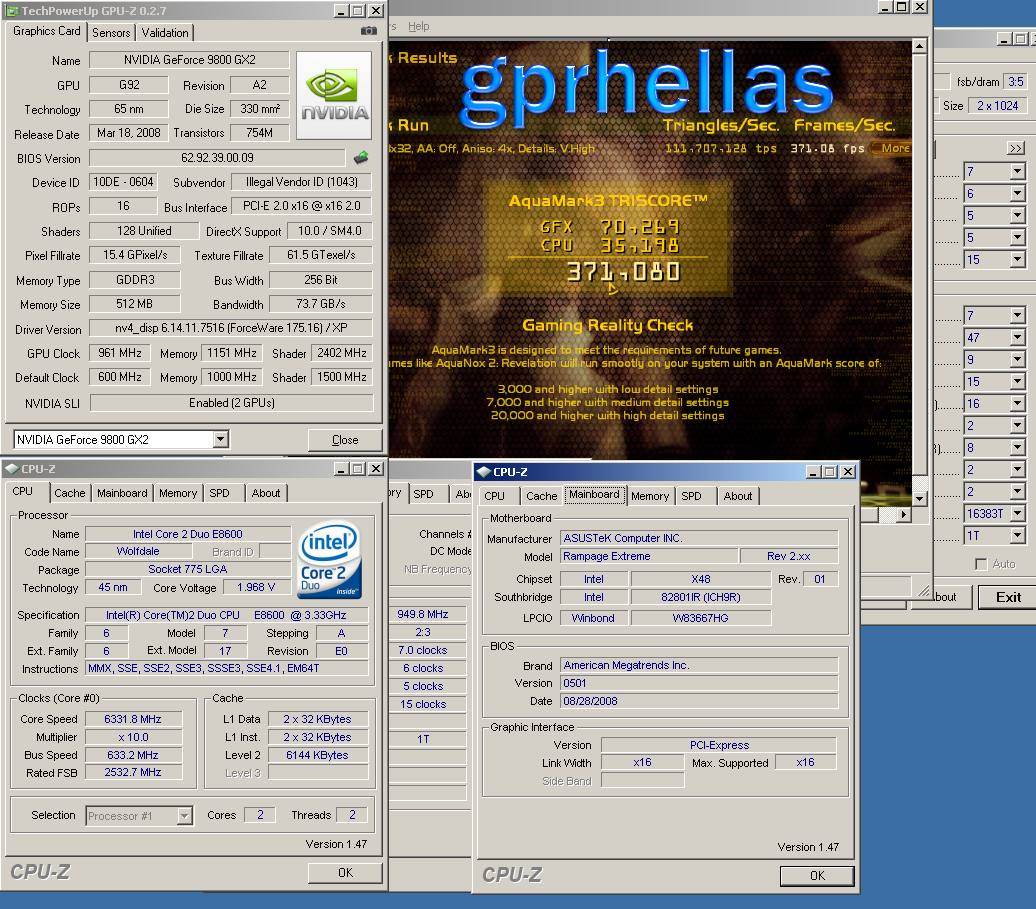The width and height of the screenshot is (1036, 909).
Task: Click the GPU Clock 961 MHz value
Action: pos(120,353)
